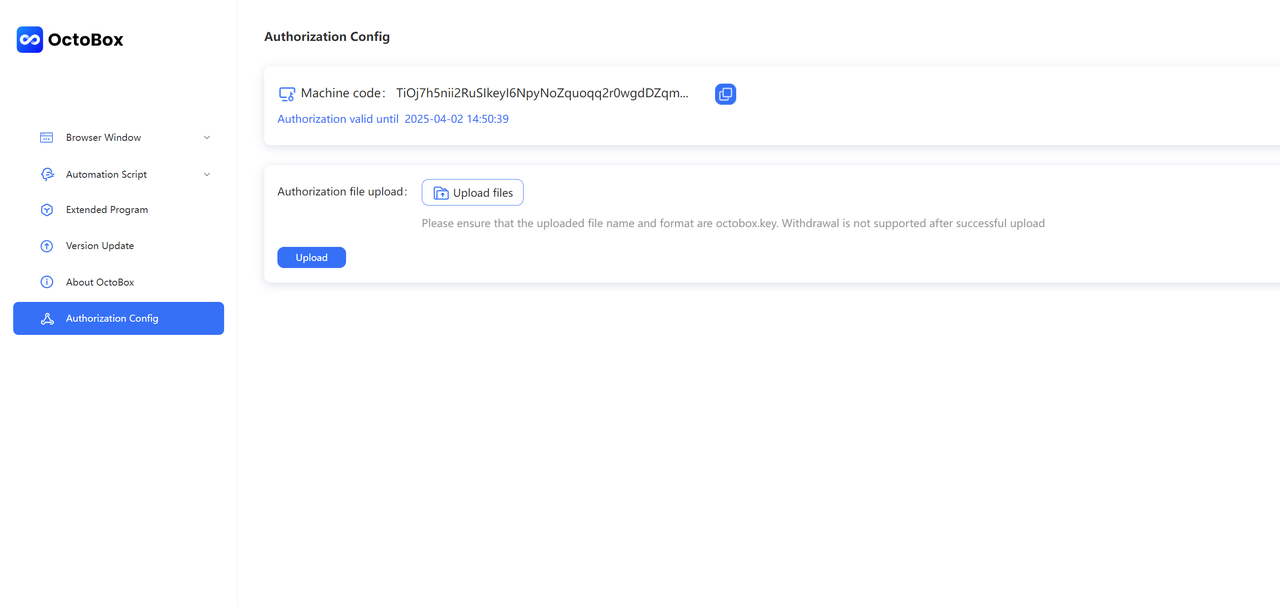This screenshot has width=1280, height=606.
Task: Expand the Automation Script submenu chevron
Action: [207, 174]
